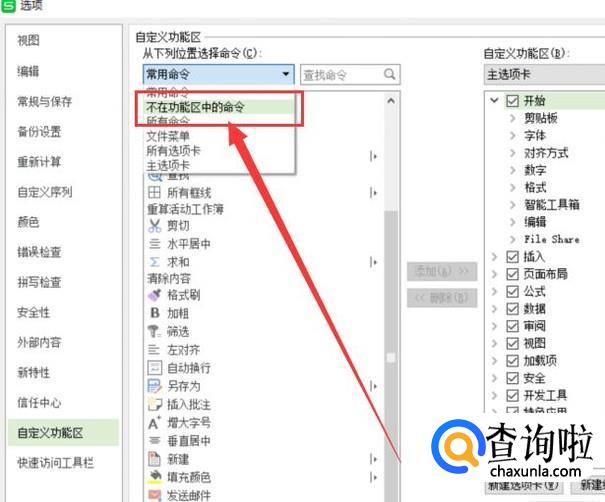Choose 文件菜单 from dropdown list
Image resolution: width=605 pixels, height=502 pixels.
click(219, 136)
